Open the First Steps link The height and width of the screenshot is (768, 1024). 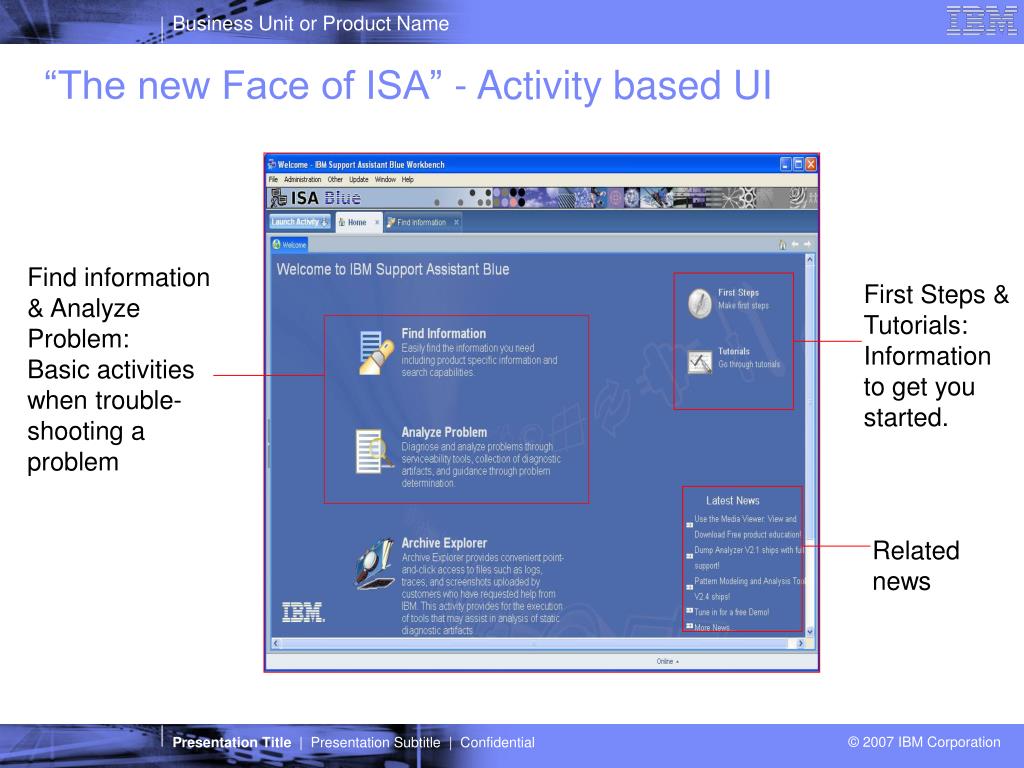pyautogui.click(x=738, y=293)
